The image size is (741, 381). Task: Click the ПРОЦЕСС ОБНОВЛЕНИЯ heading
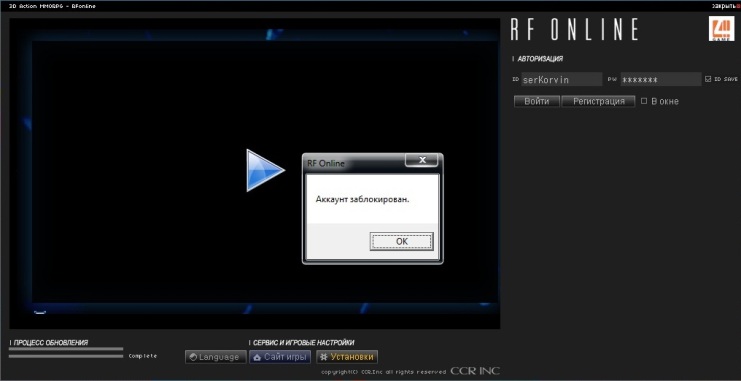(x=51, y=342)
